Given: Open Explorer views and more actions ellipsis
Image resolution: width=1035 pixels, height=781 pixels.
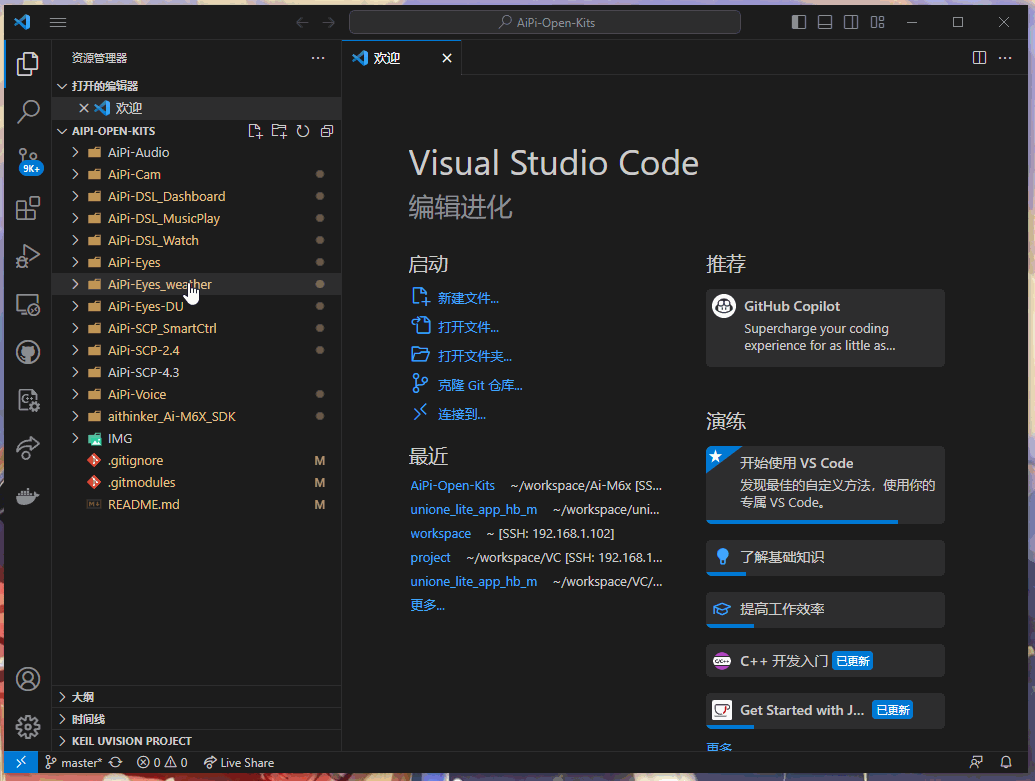Looking at the screenshot, I should coord(318,58).
